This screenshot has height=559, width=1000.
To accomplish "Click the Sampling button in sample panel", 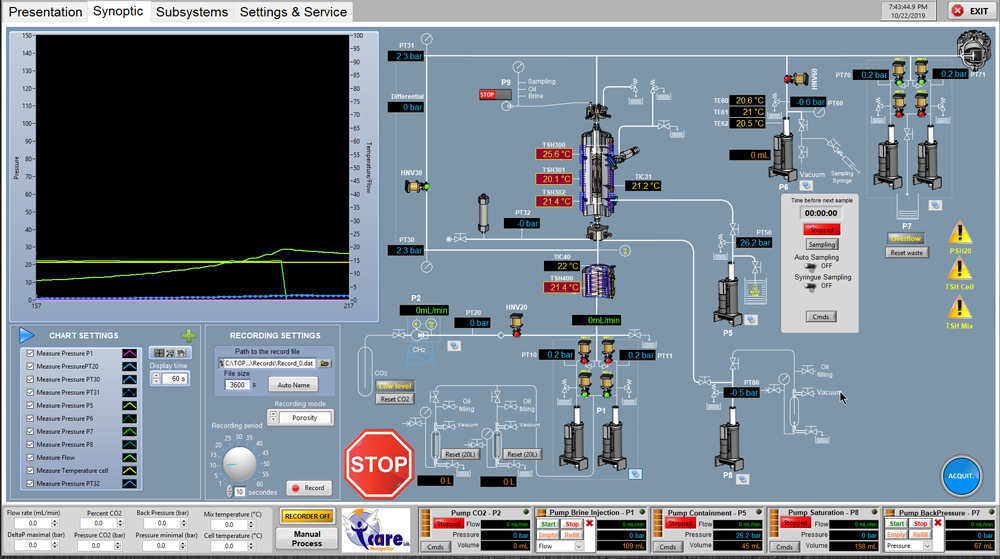I will tap(821, 244).
